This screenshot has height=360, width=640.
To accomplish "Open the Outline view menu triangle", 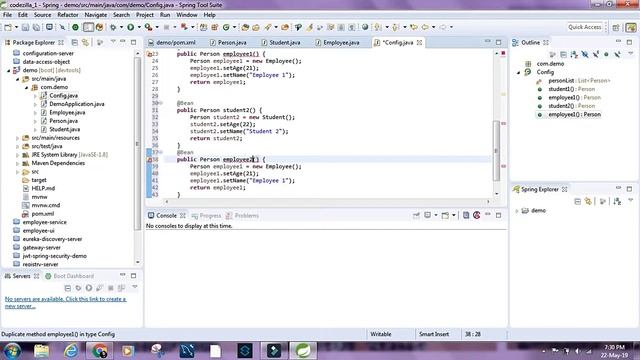I will tap(631, 54).
